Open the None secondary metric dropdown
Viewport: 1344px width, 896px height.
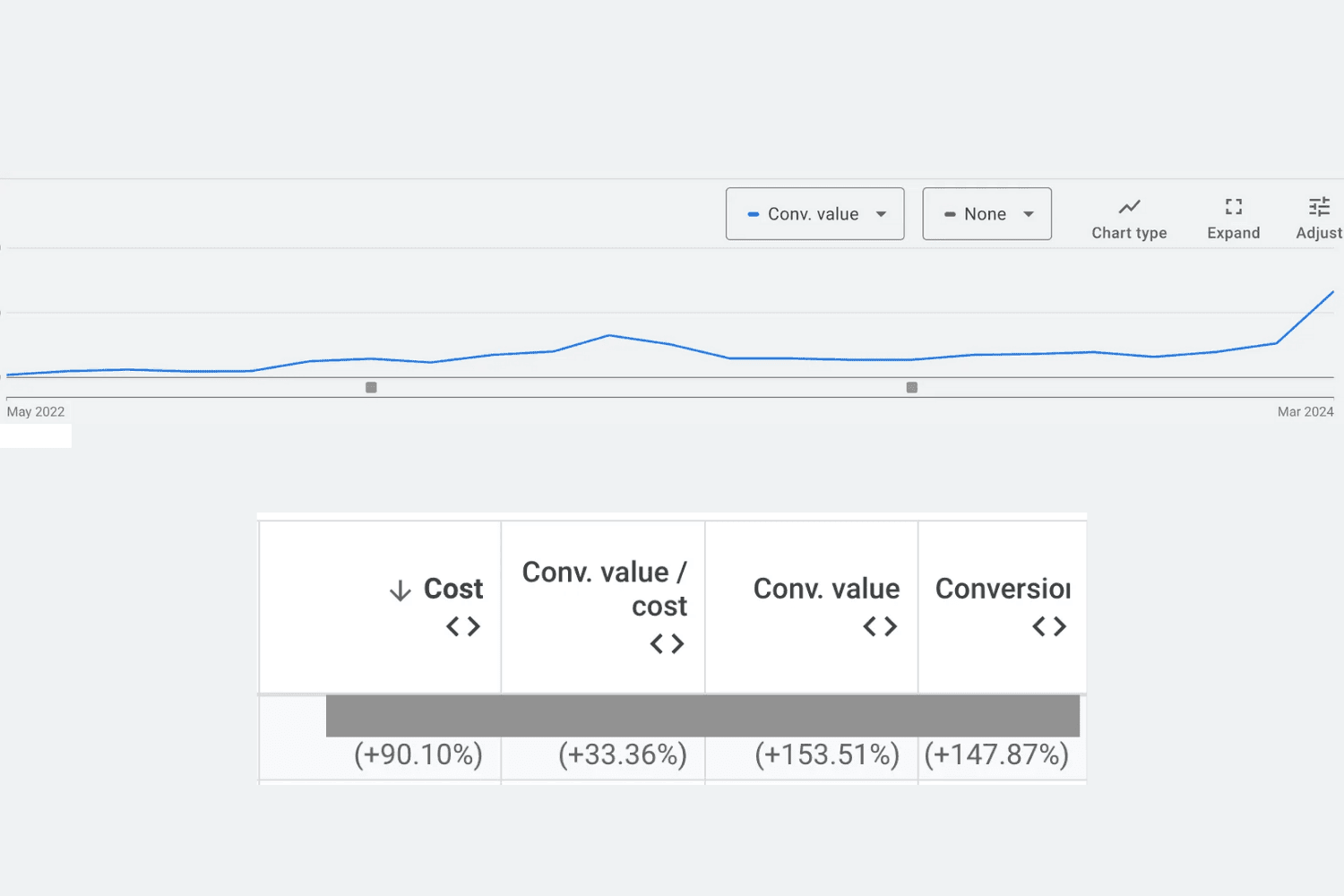986,213
